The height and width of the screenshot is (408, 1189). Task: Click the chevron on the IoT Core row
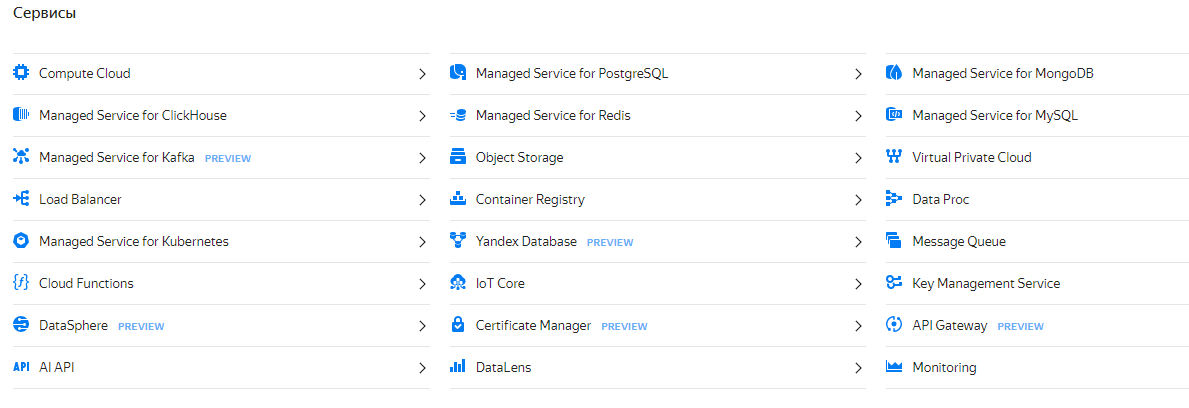(858, 284)
